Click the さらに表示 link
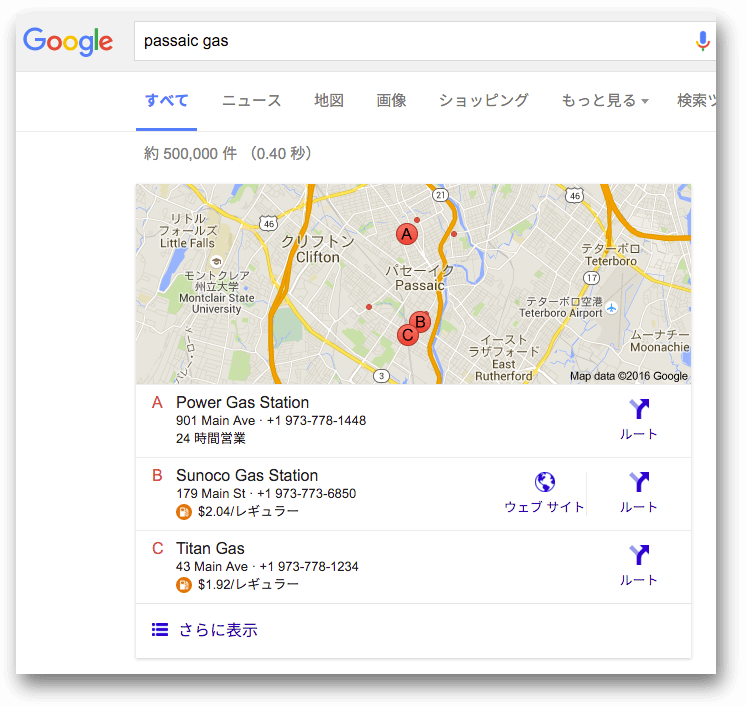Screen dimensions: 746x706 218,630
